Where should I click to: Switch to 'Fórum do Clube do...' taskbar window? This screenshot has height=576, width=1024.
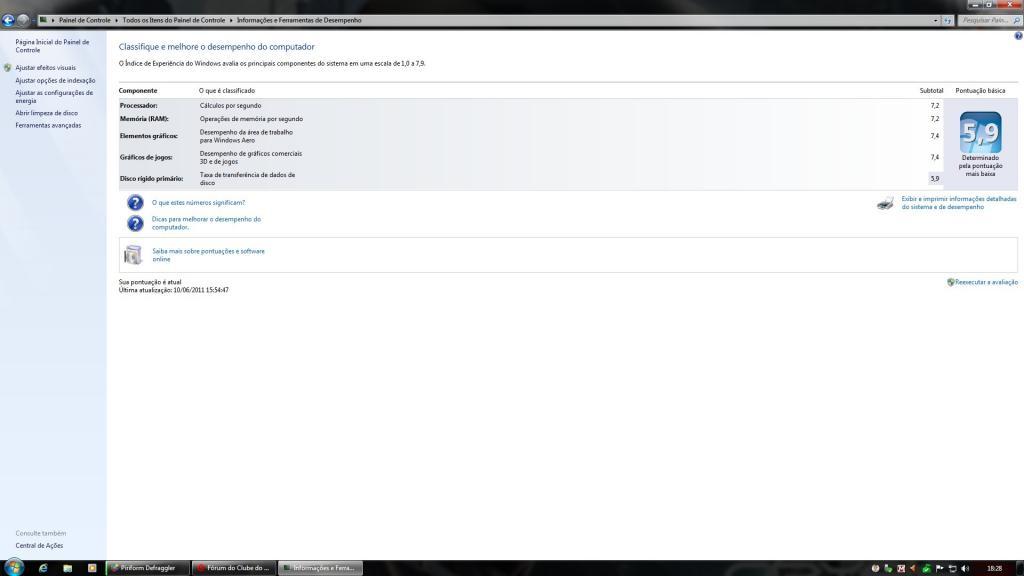tap(234, 568)
